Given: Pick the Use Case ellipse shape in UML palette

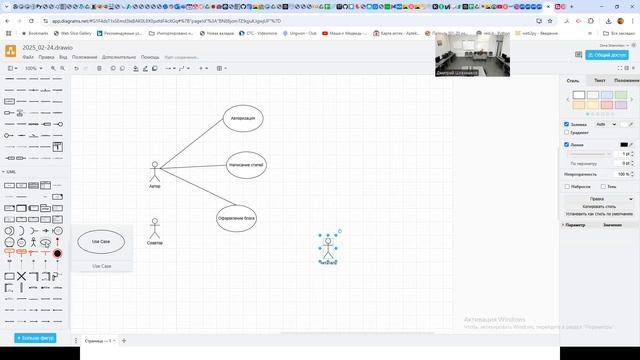Looking at the screenshot, I should (45, 242).
